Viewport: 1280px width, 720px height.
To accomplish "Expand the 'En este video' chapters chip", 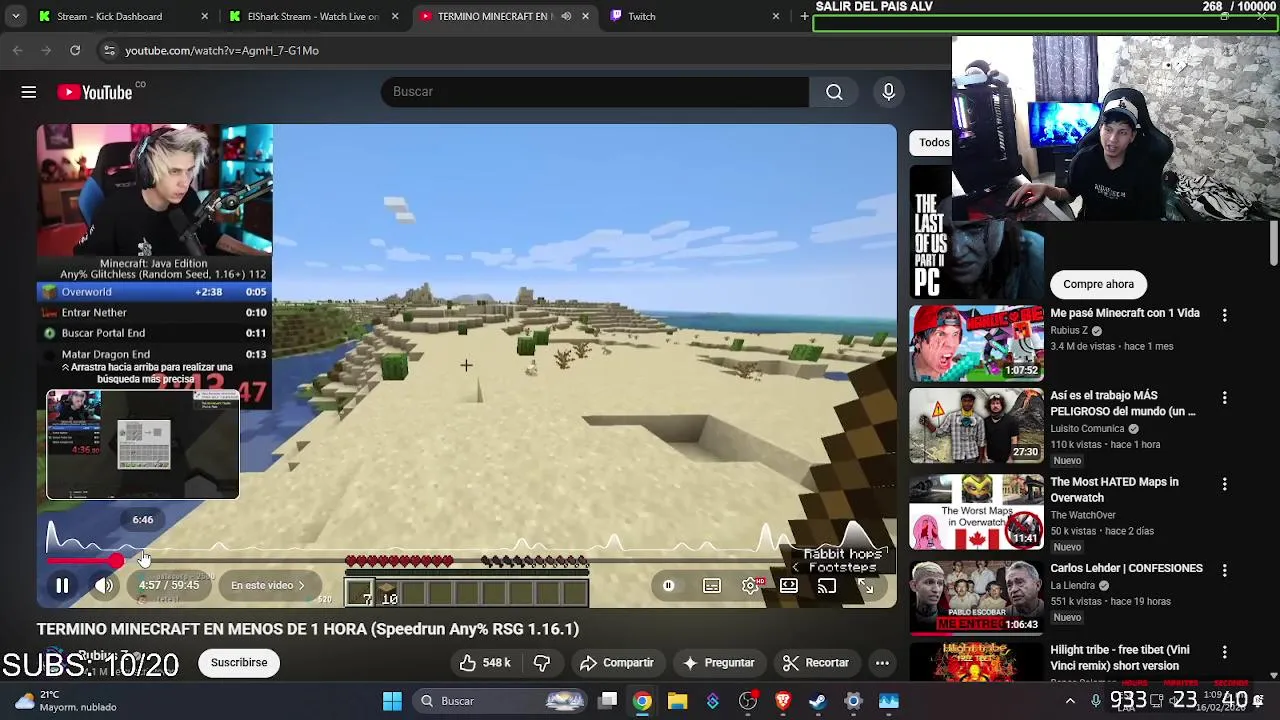I will coord(268,586).
